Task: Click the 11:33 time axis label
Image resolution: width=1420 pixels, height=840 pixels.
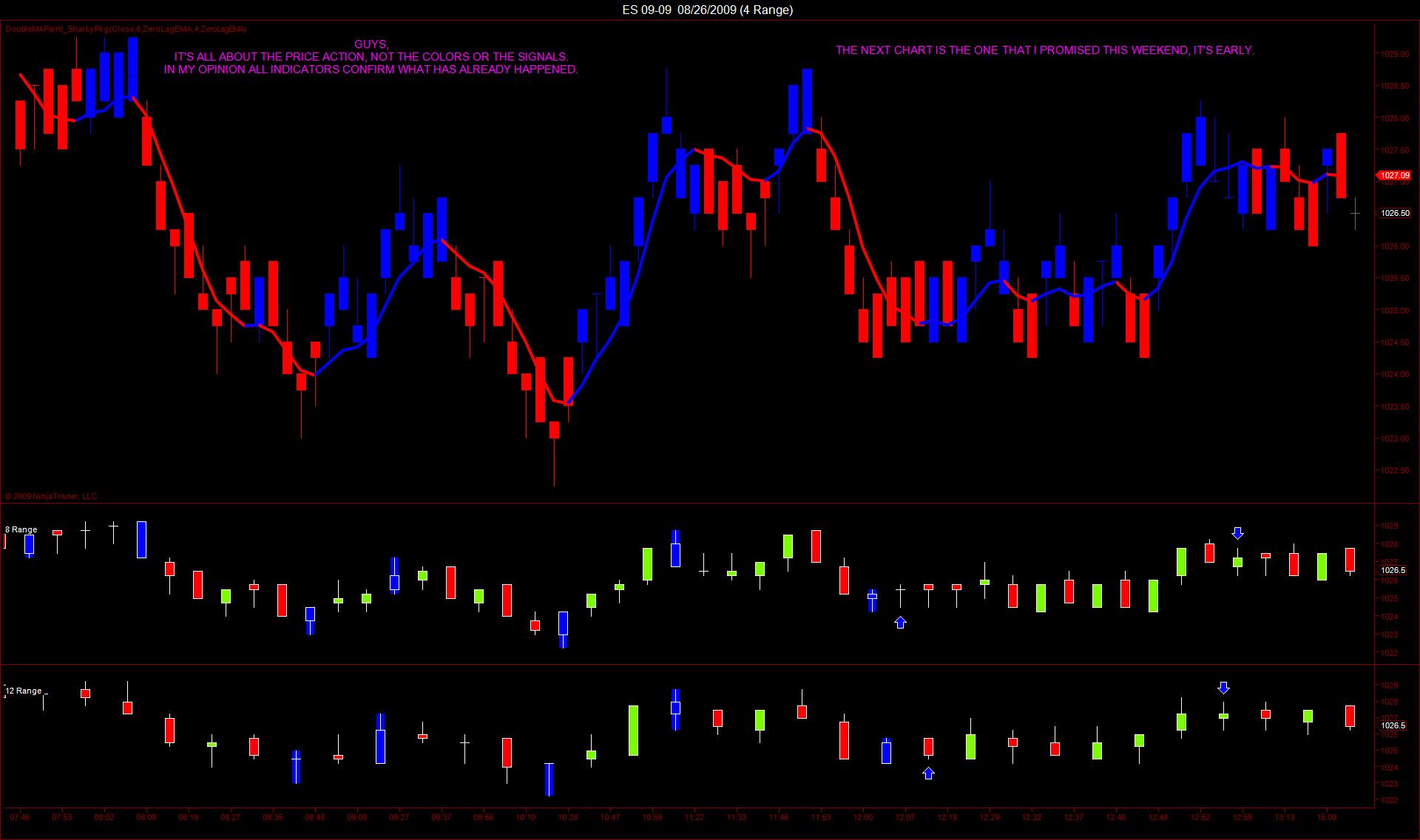Action: [x=737, y=817]
